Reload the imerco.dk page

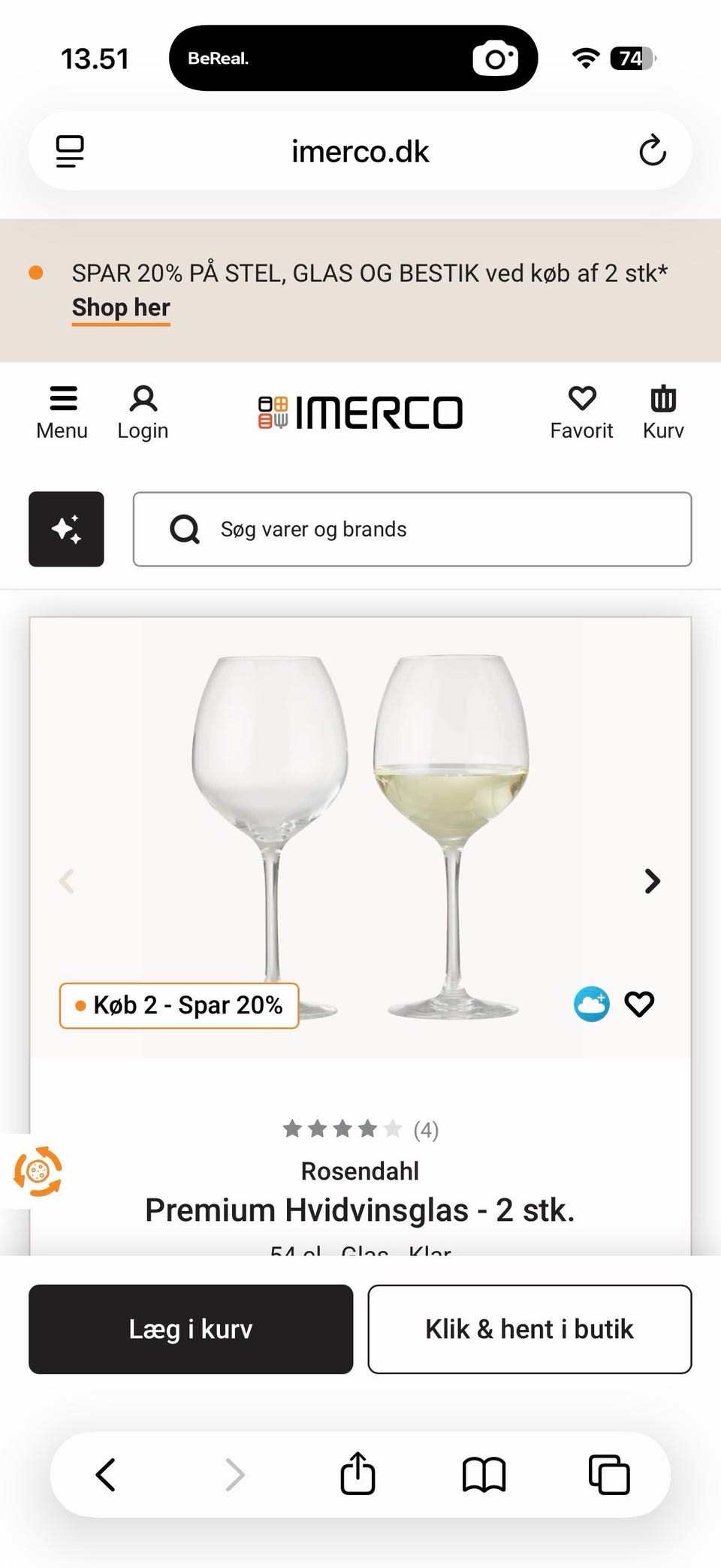point(653,151)
